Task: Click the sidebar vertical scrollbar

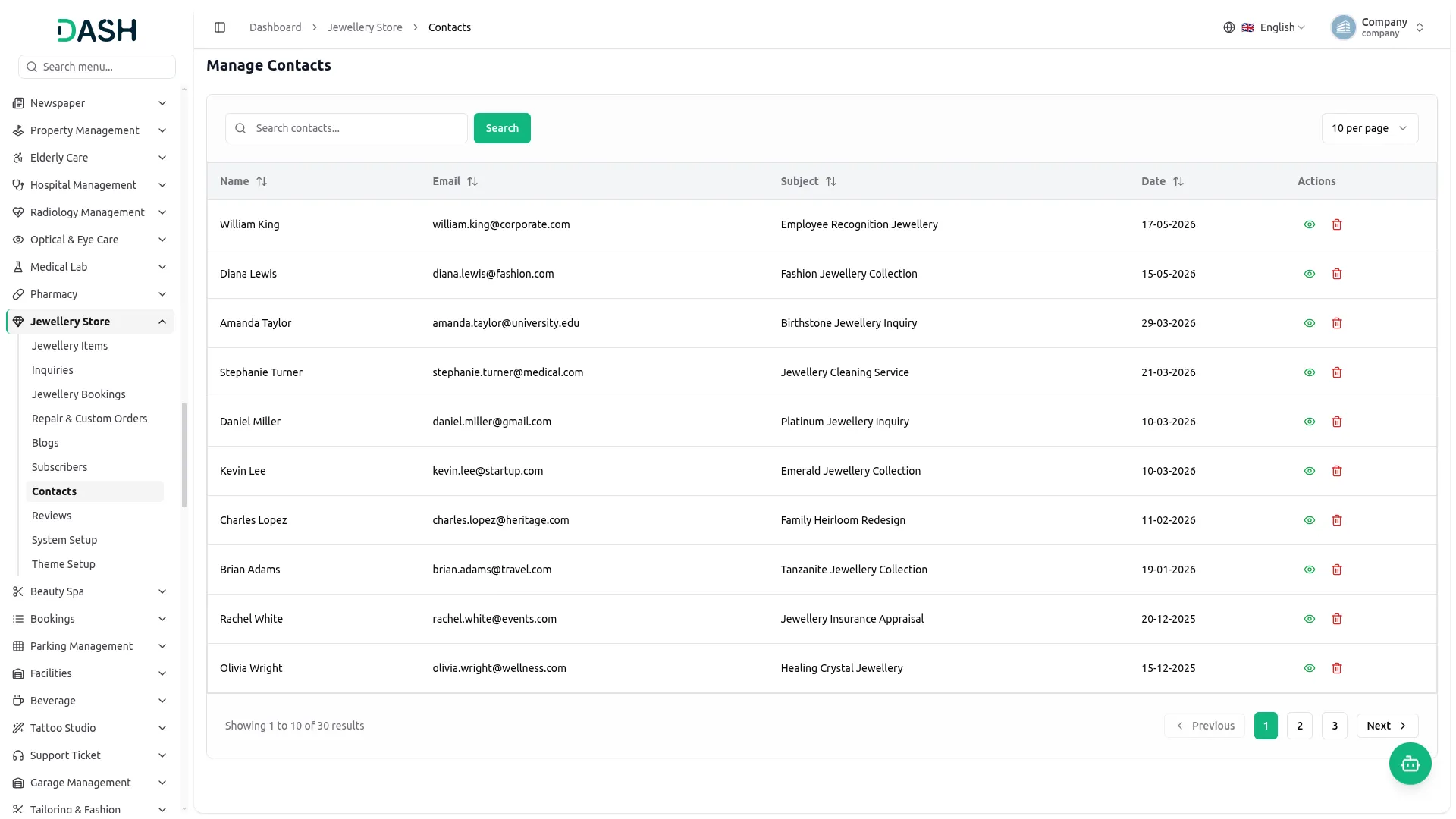Action: pos(184,455)
